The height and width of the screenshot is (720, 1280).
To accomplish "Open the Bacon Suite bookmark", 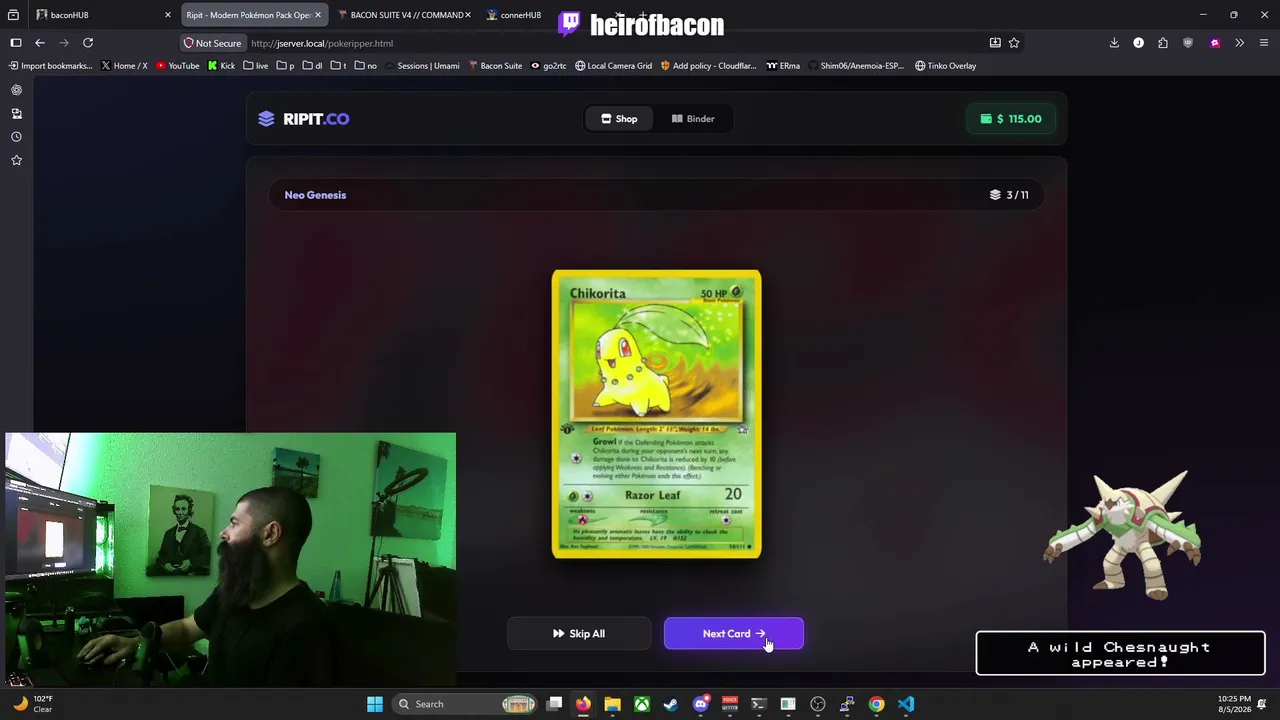I will point(495,66).
